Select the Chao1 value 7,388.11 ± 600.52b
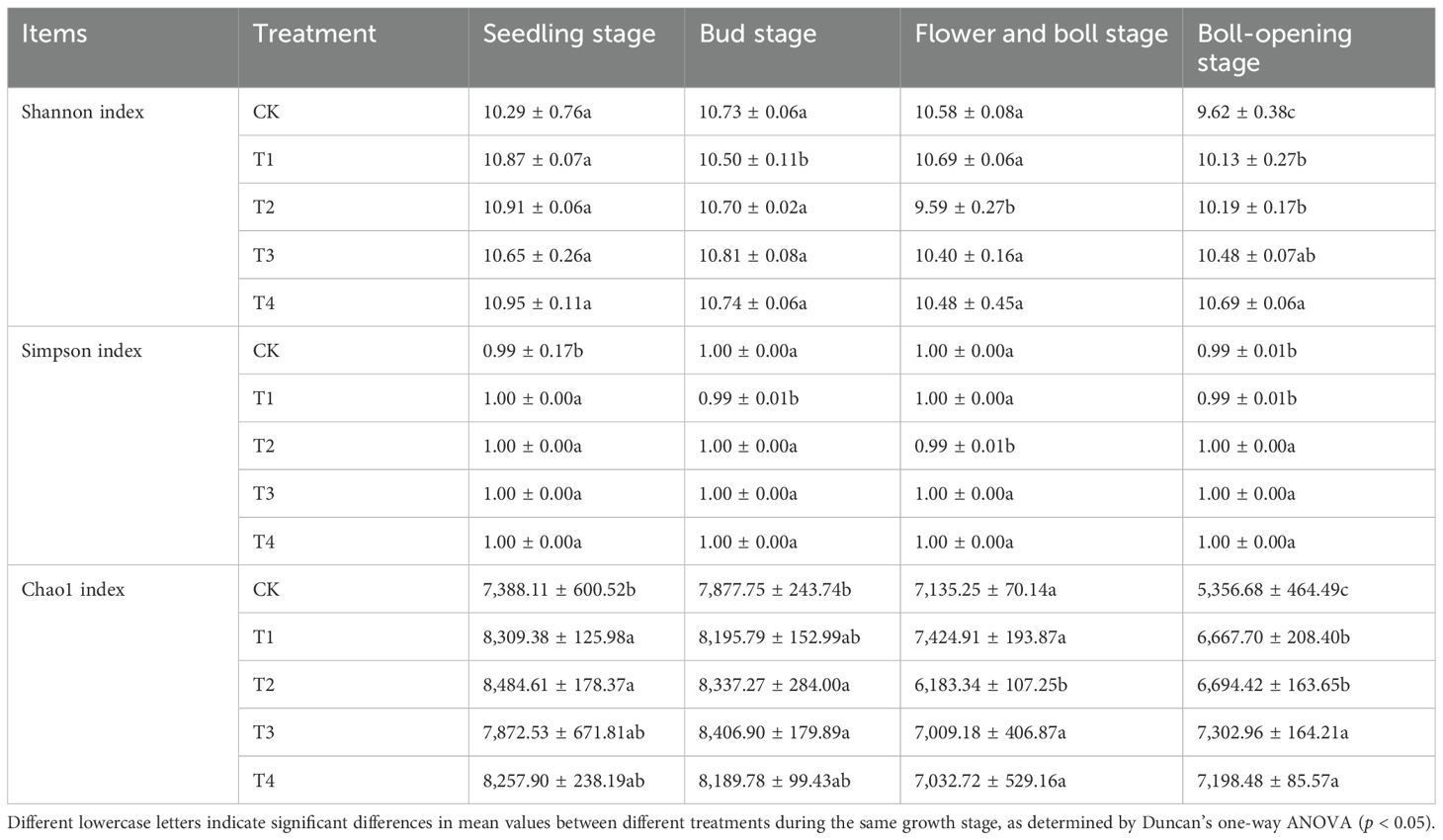Screen dimensions: 1443x840 click(x=559, y=590)
